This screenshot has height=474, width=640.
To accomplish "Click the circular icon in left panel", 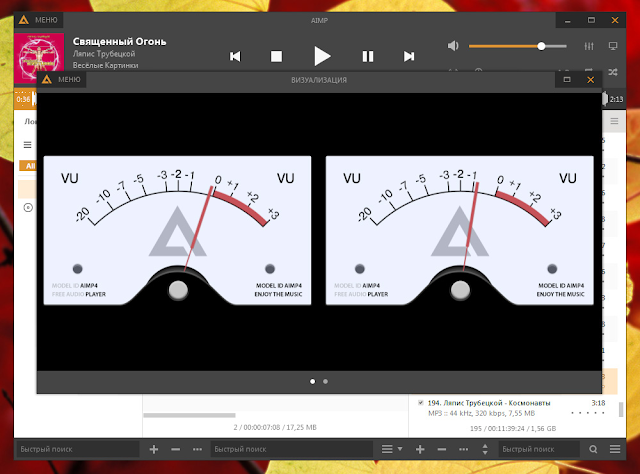I will click(28, 207).
